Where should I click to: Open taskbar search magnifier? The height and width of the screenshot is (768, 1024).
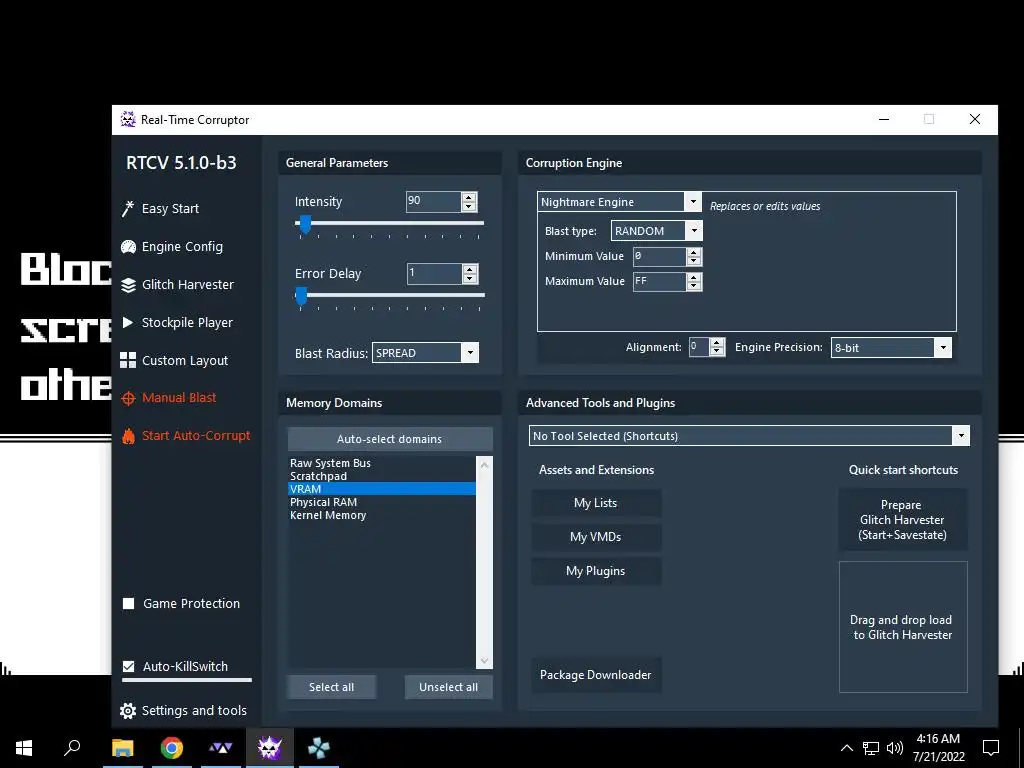tap(72, 748)
